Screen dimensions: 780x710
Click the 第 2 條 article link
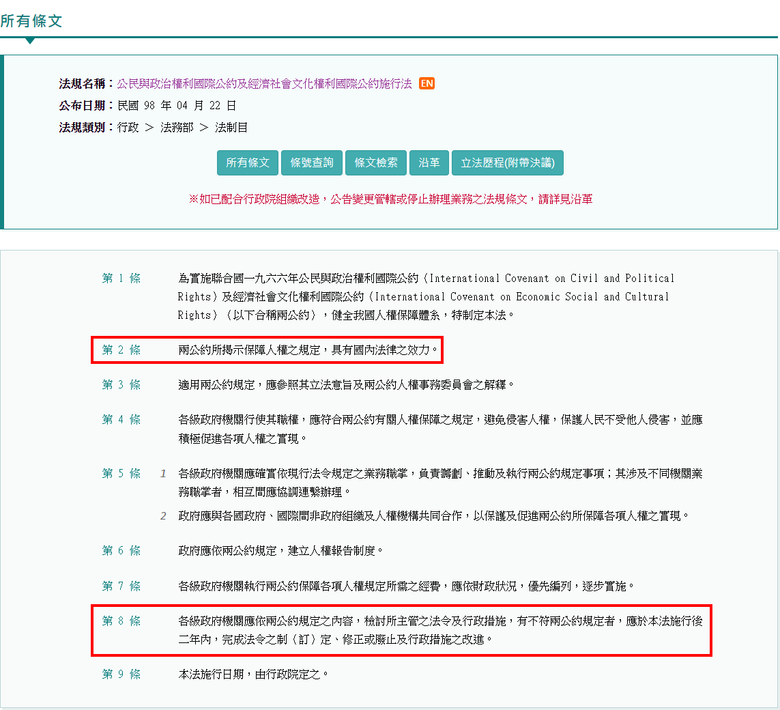coord(121,350)
